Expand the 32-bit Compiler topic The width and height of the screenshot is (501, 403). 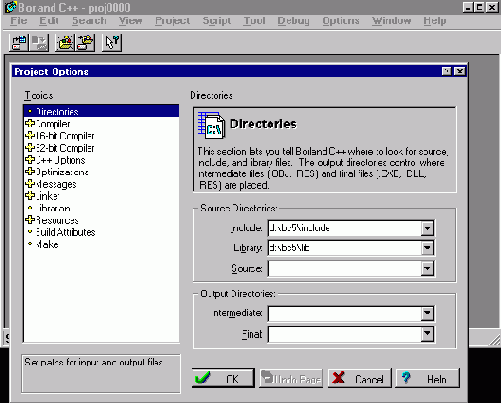[x=30, y=148]
